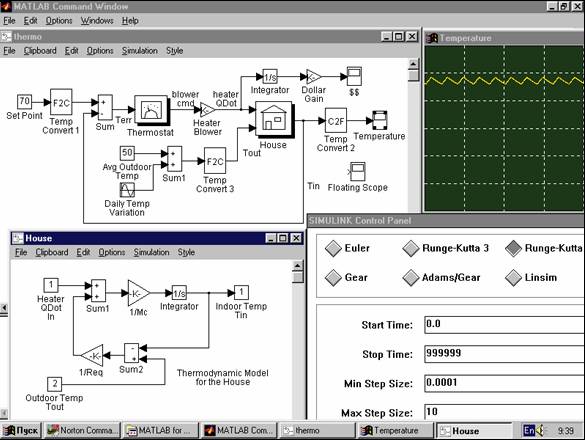Screen dimensions: 585x440
Task: Click the Sum1 block in House window
Action: point(98,291)
